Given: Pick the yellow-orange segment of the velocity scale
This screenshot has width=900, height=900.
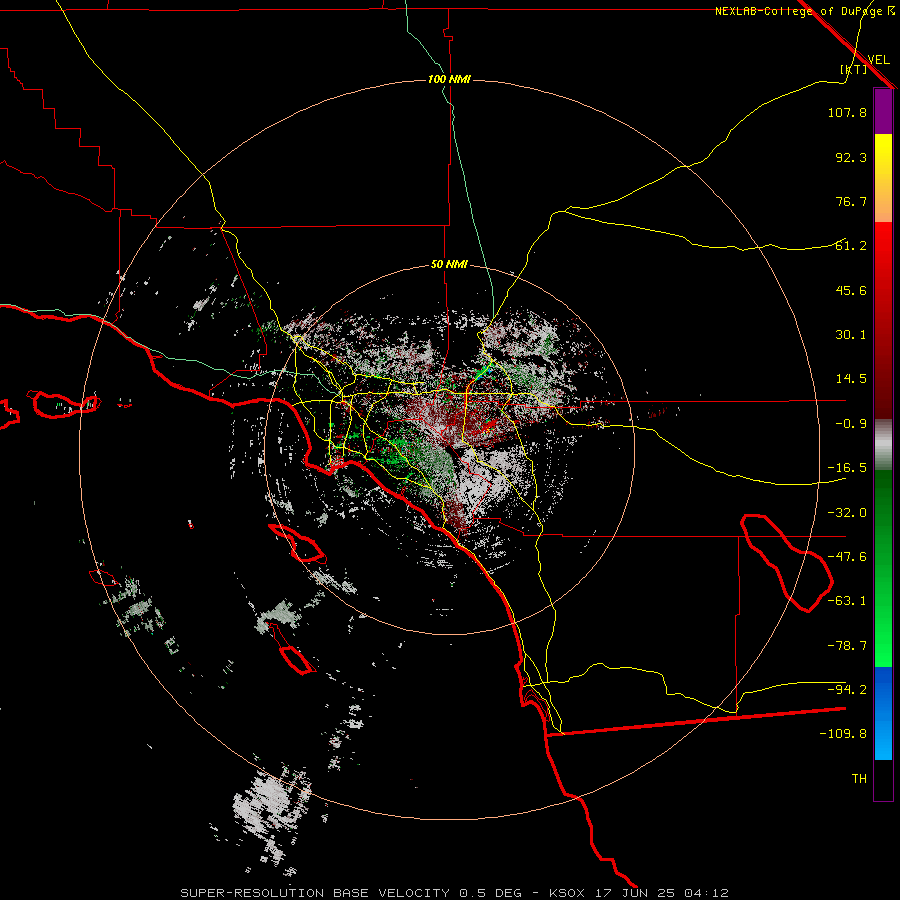Looking at the screenshot, I should coord(883,178).
